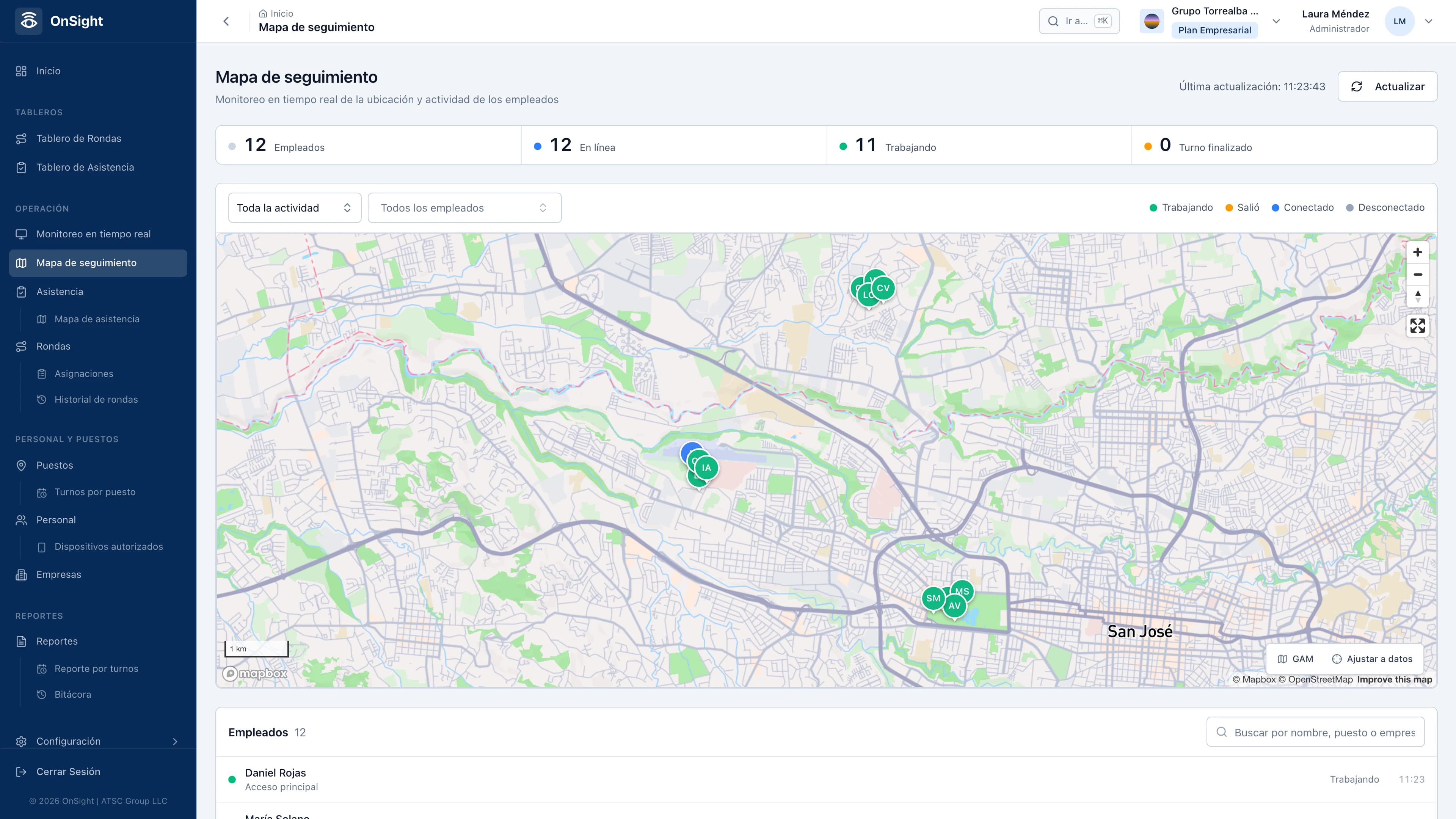This screenshot has height=819, width=1456.
Task: Open Inicio from the sidebar
Action: coord(98,71)
